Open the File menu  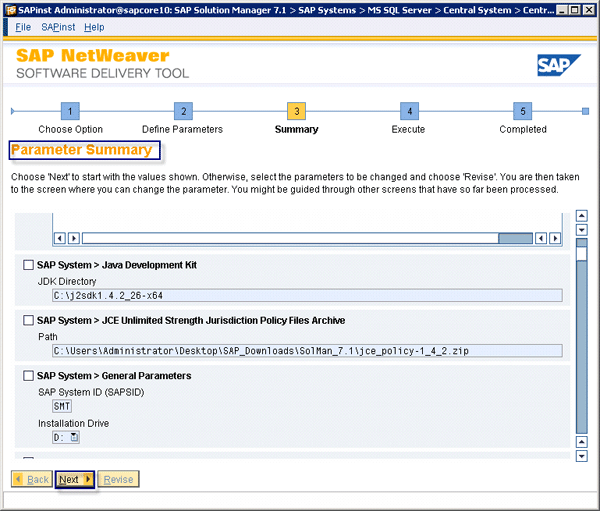pyautogui.click(x=23, y=27)
